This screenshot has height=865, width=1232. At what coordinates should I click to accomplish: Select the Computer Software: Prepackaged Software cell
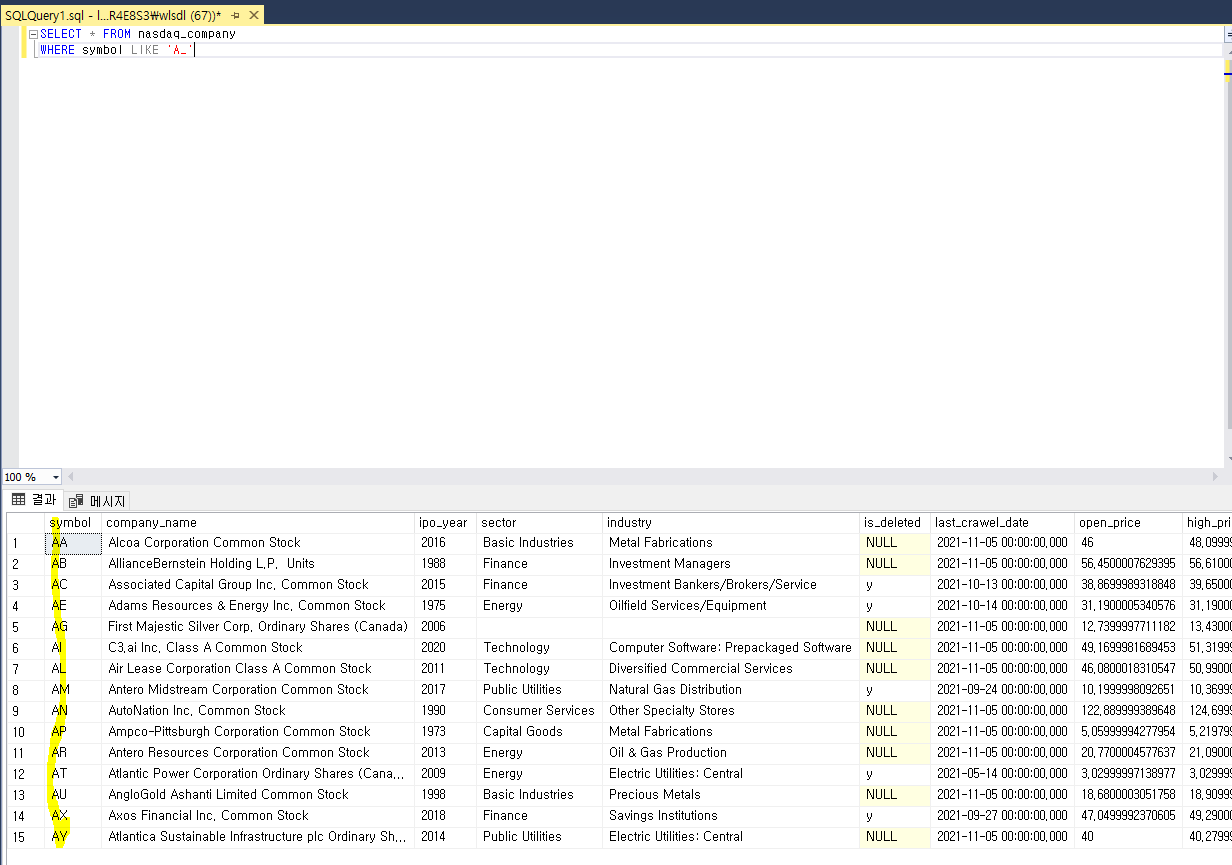coord(731,648)
